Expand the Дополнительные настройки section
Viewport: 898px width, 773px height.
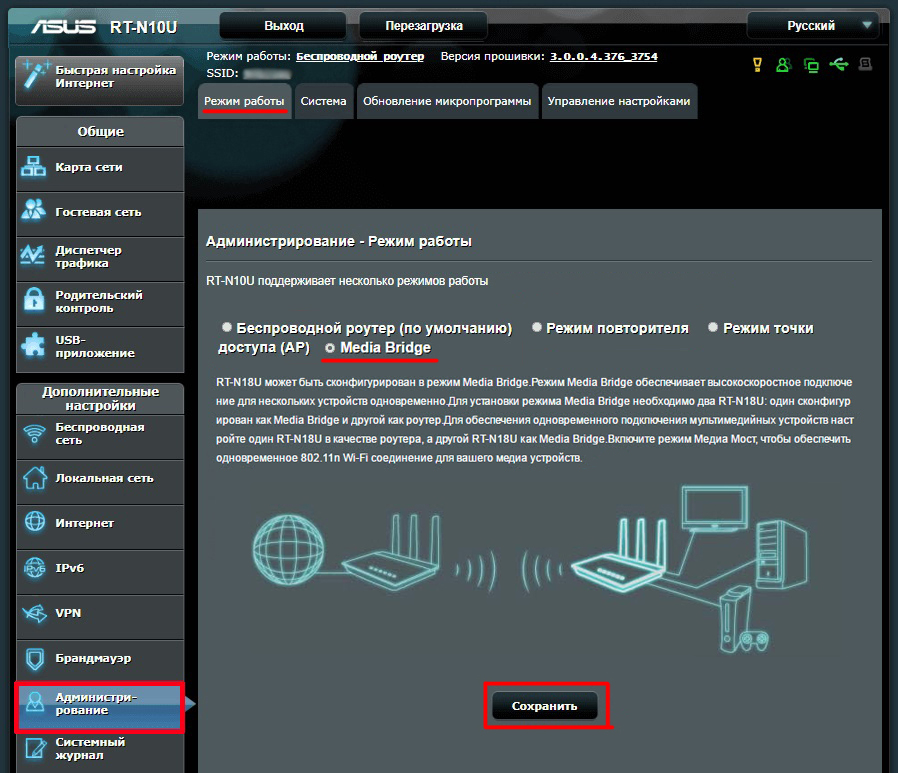pos(100,398)
